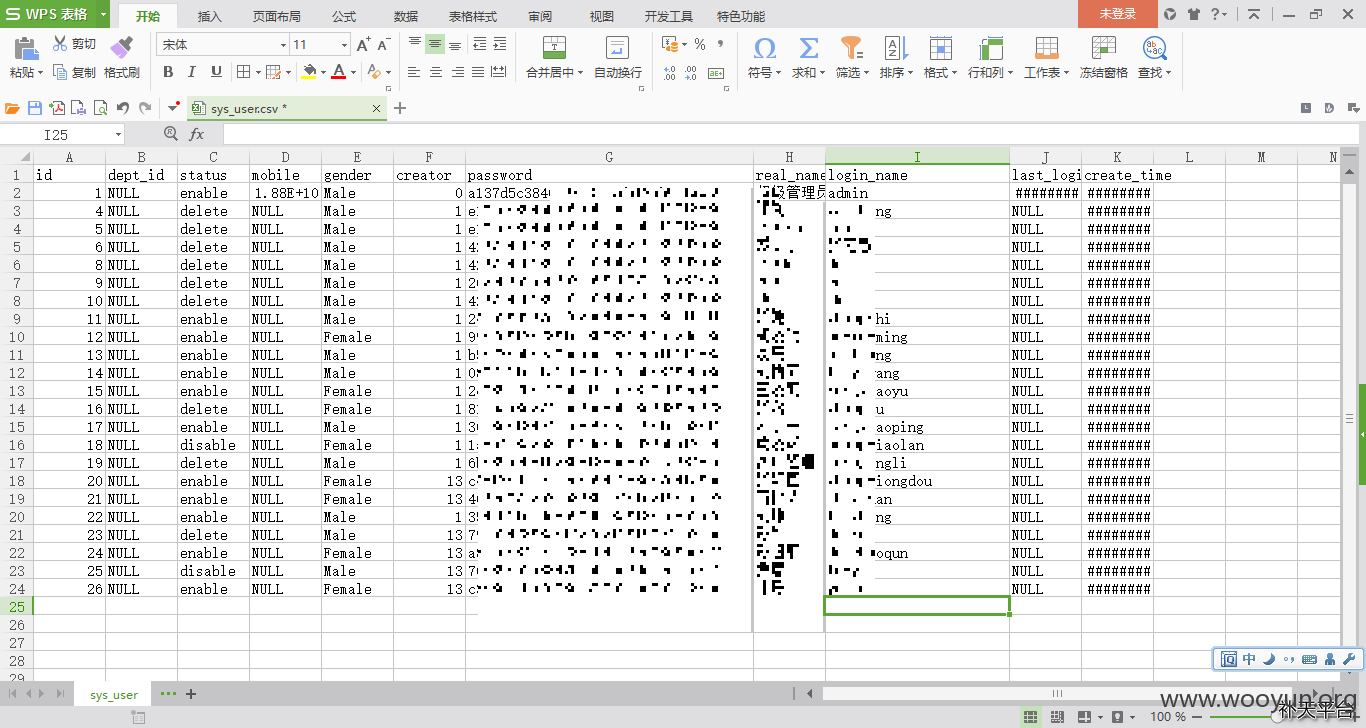Open the Format 格式 menu
Image resolution: width=1366 pixels, height=728 pixels.
click(x=940, y=58)
